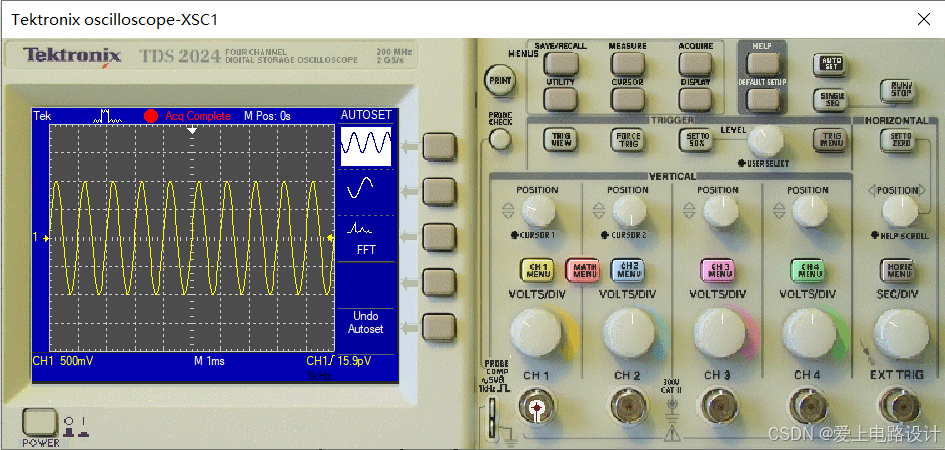Click the white trigger position marker above the waveform
This screenshot has height=450, width=945.
(192, 130)
